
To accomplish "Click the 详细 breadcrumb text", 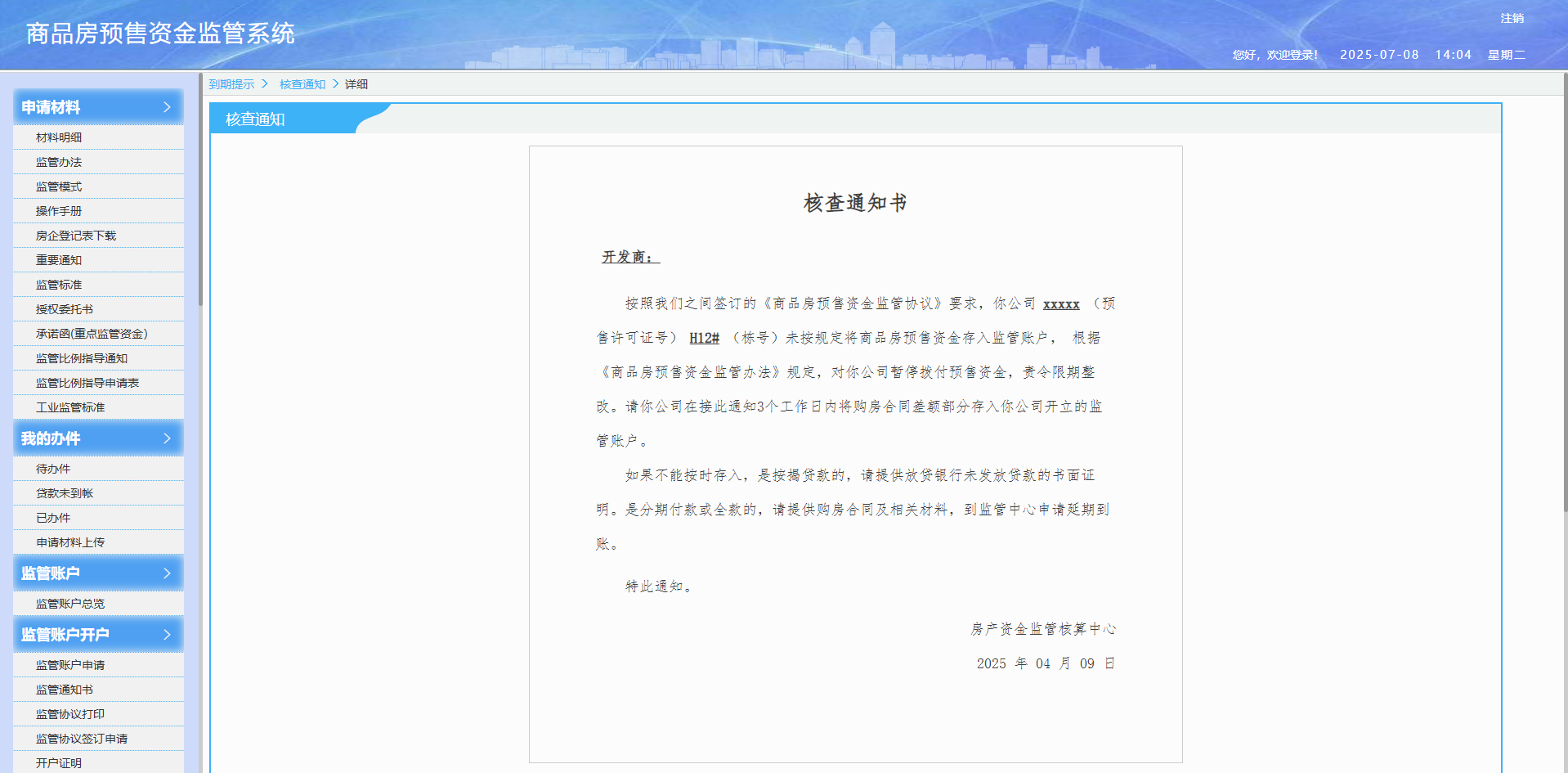I will pyautogui.click(x=356, y=84).
